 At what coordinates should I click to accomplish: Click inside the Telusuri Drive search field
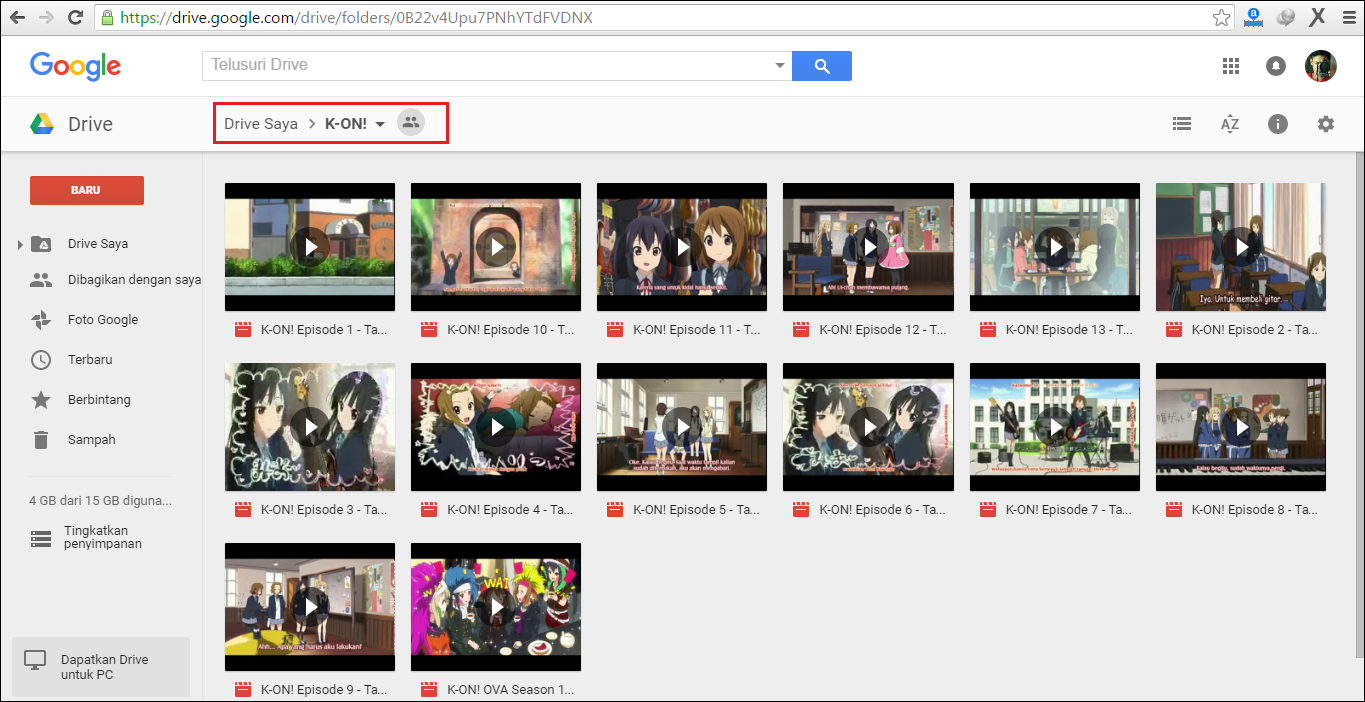(450, 65)
